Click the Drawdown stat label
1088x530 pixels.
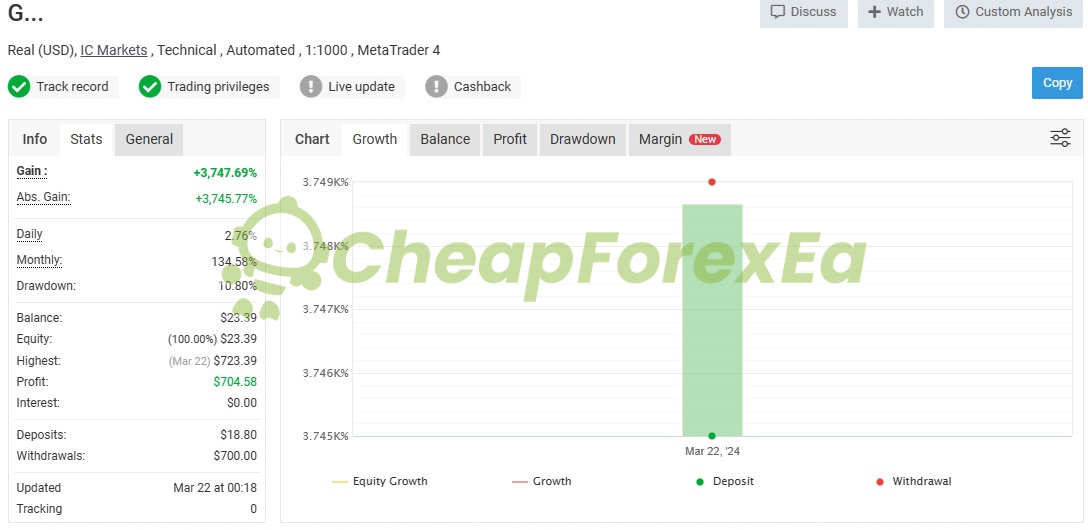click(46, 286)
